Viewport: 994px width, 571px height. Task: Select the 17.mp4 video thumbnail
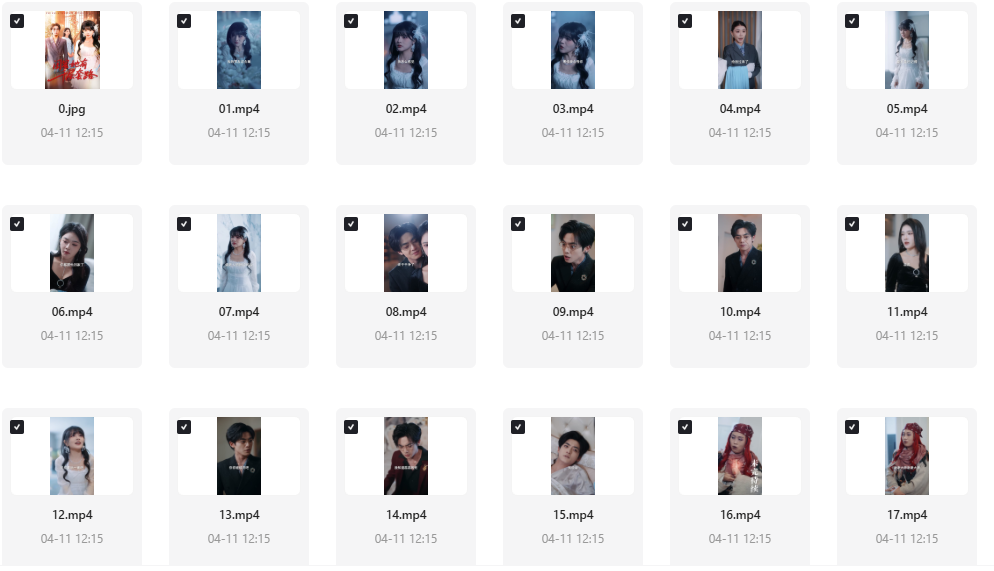pos(907,456)
